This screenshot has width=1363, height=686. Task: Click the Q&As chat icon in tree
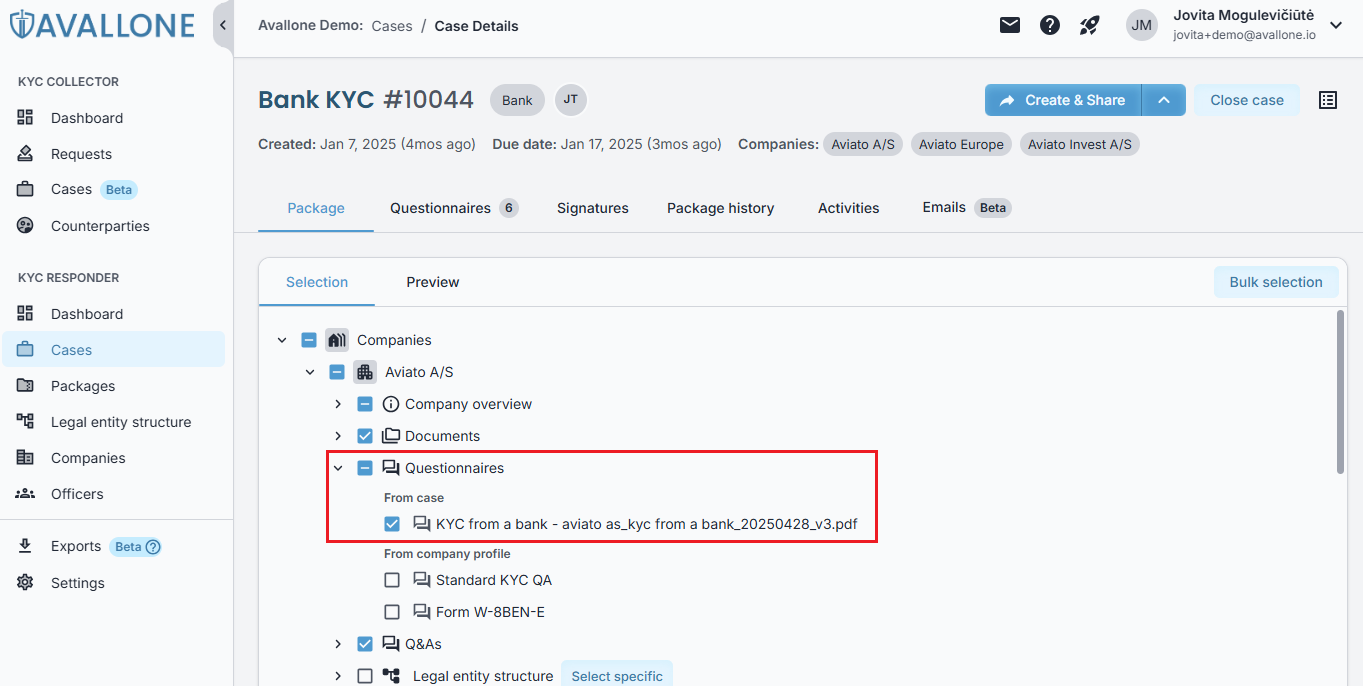tap(391, 644)
